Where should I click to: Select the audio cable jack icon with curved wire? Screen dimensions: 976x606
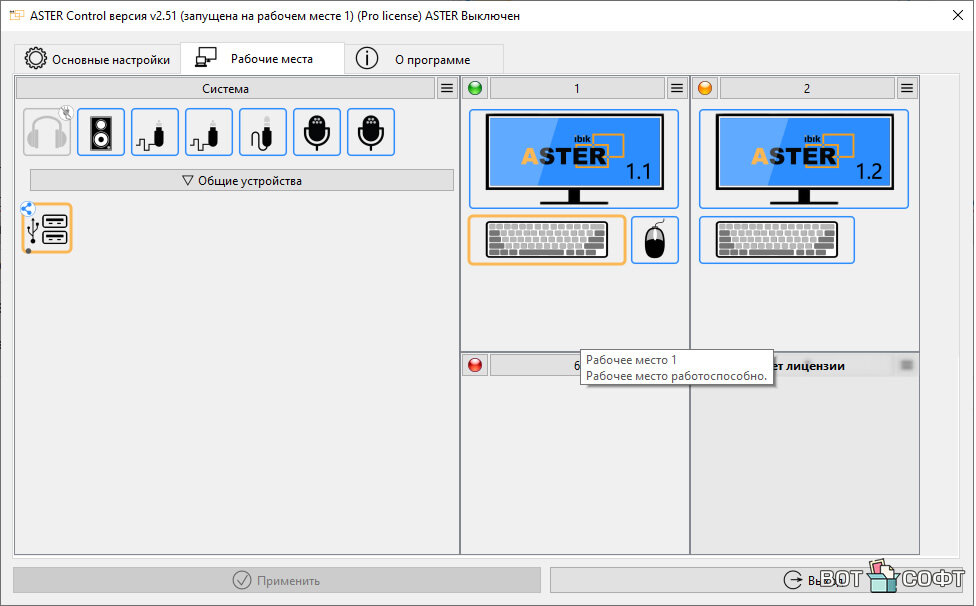pyautogui.click(x=263, y=132)
